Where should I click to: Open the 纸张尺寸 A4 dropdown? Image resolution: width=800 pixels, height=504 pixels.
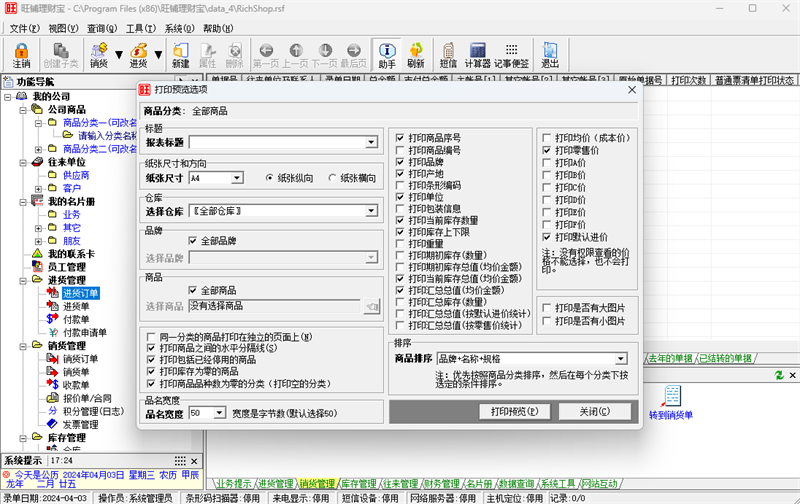[237, 178]
